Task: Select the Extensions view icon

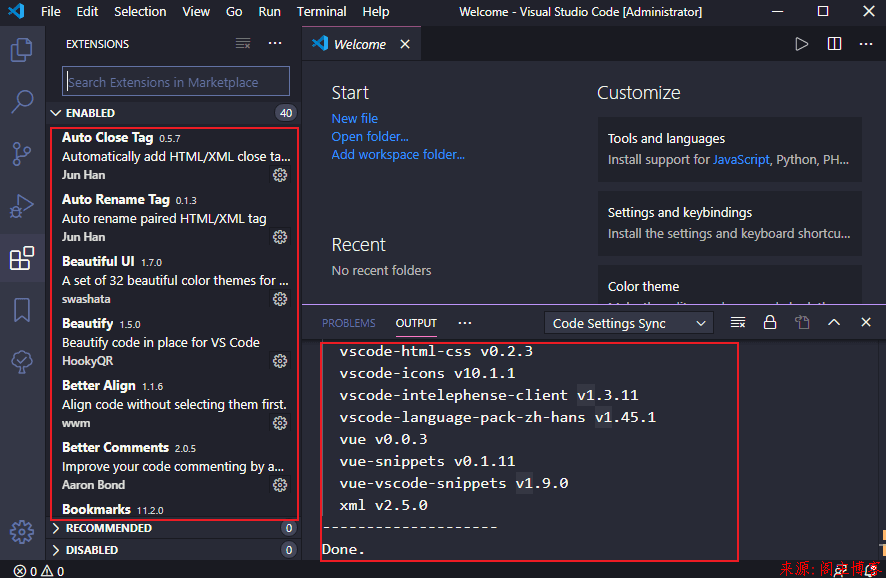Action: coord(21,258)
